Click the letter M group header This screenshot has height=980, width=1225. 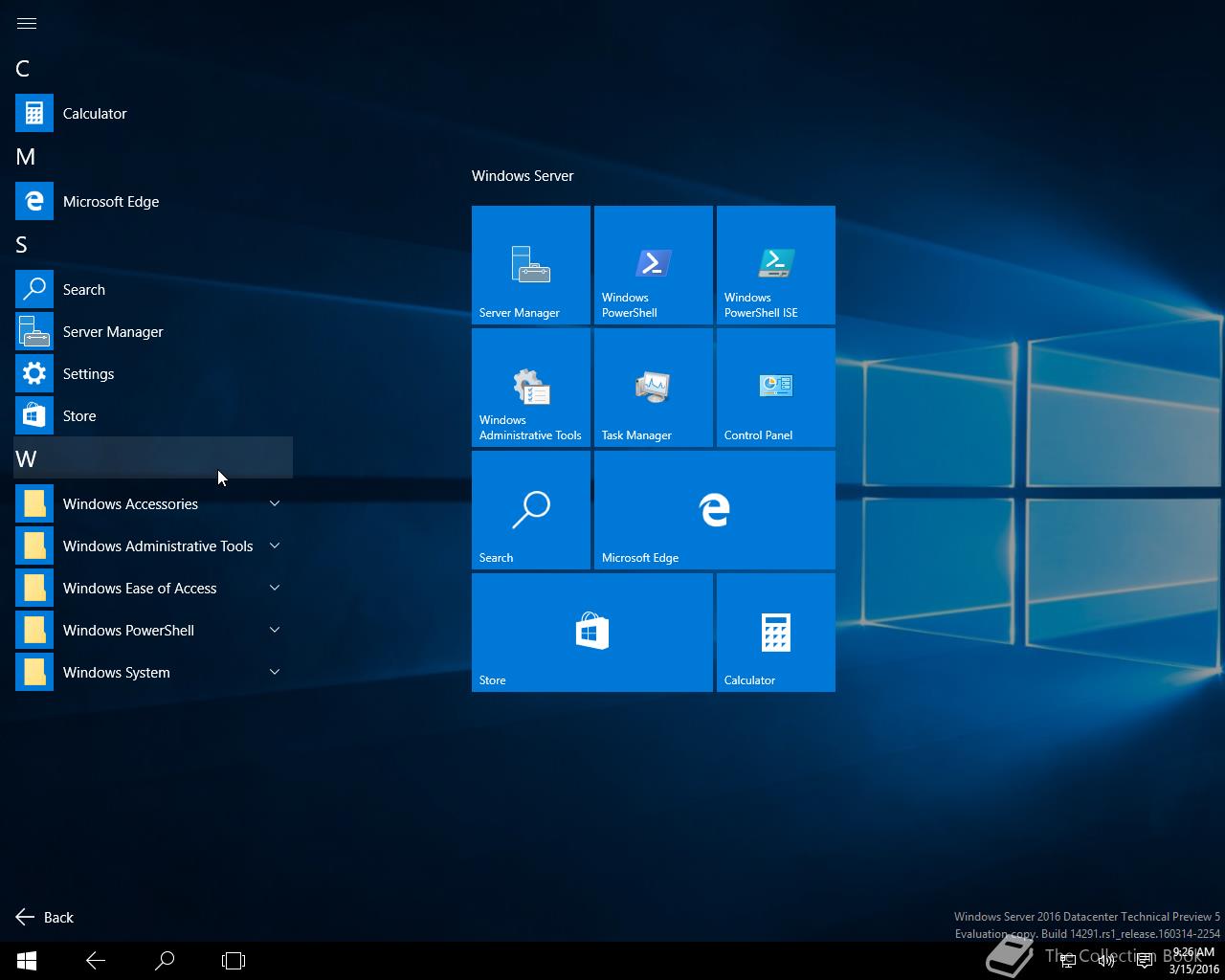coord(26,157)
